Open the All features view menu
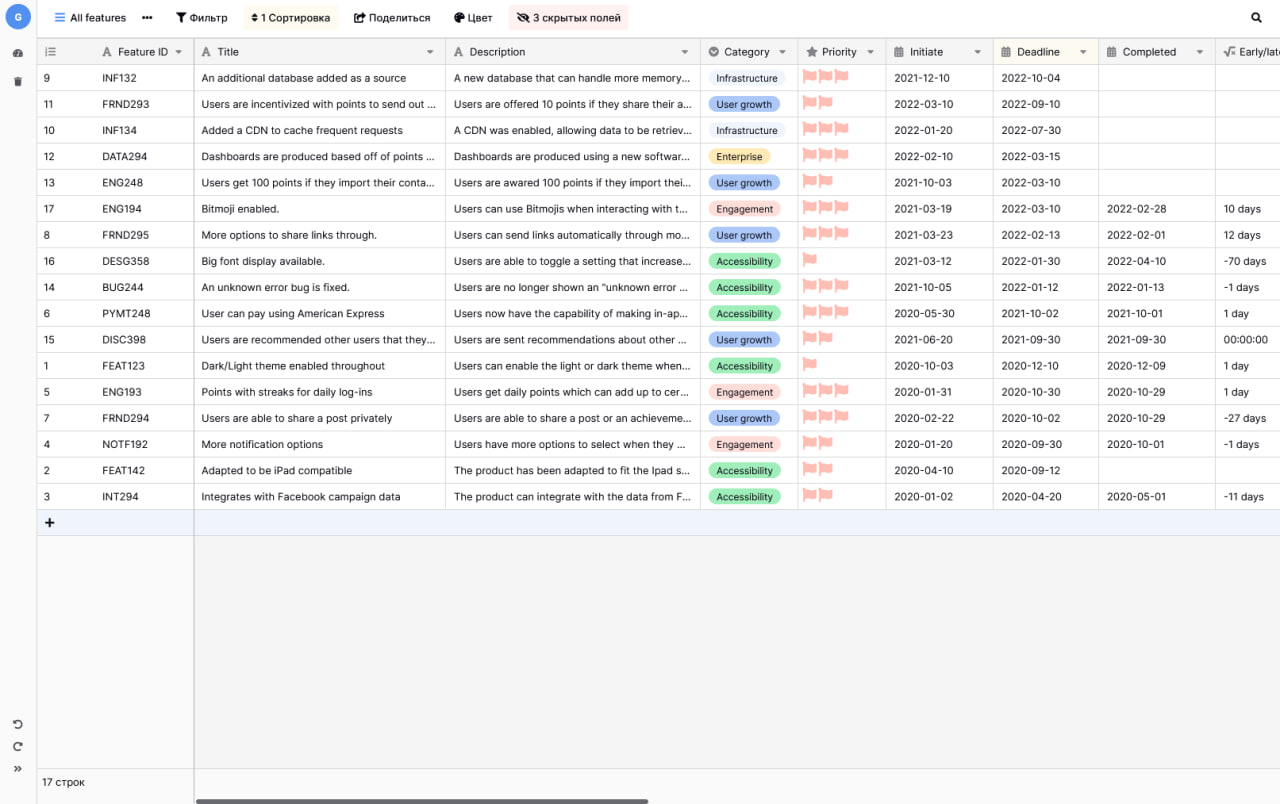The width and height of the screenshot is (1280, 804). [90, 18]
